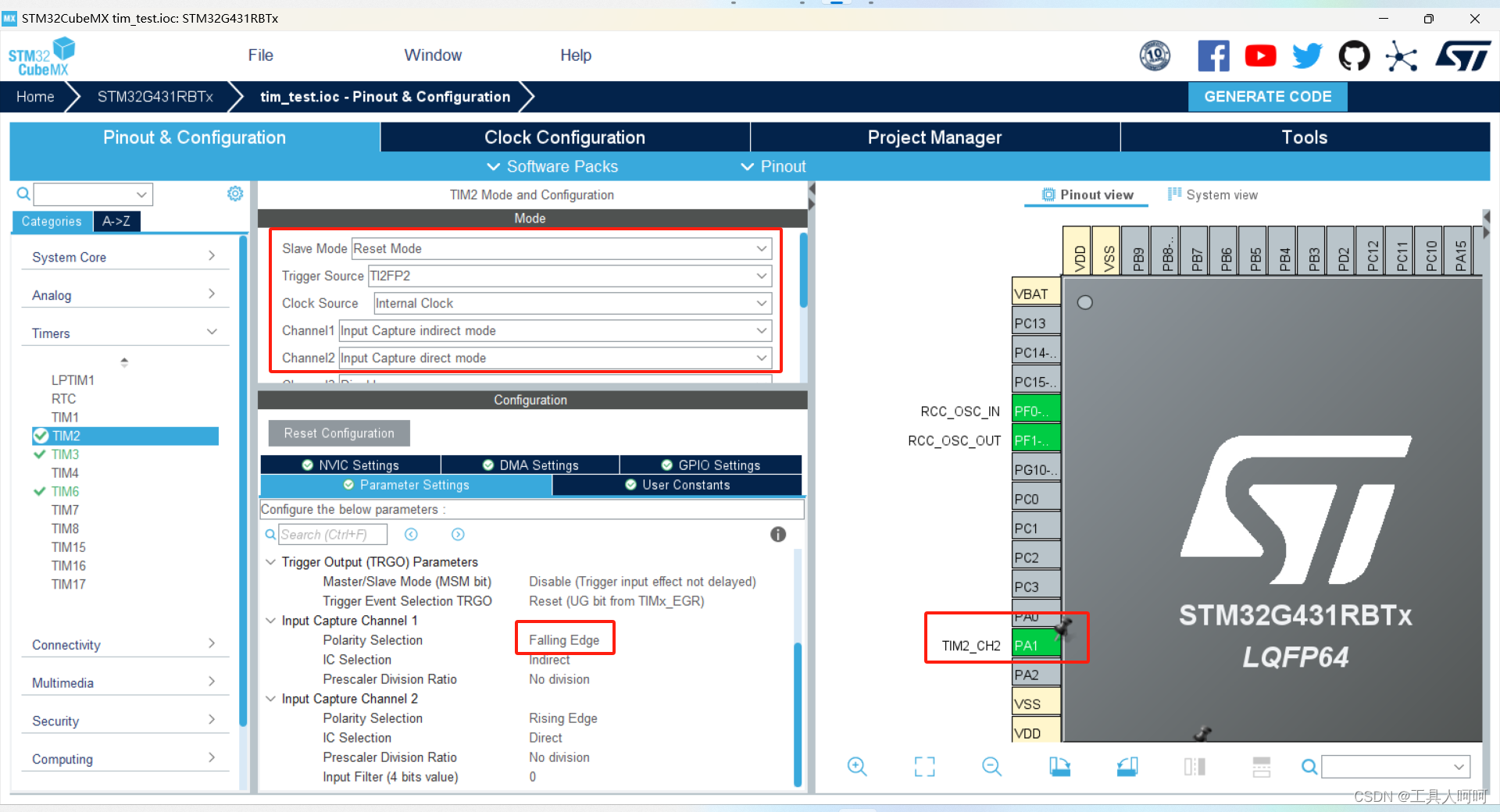
Task: Switch to System view
Action: [x=1212, y=194]
